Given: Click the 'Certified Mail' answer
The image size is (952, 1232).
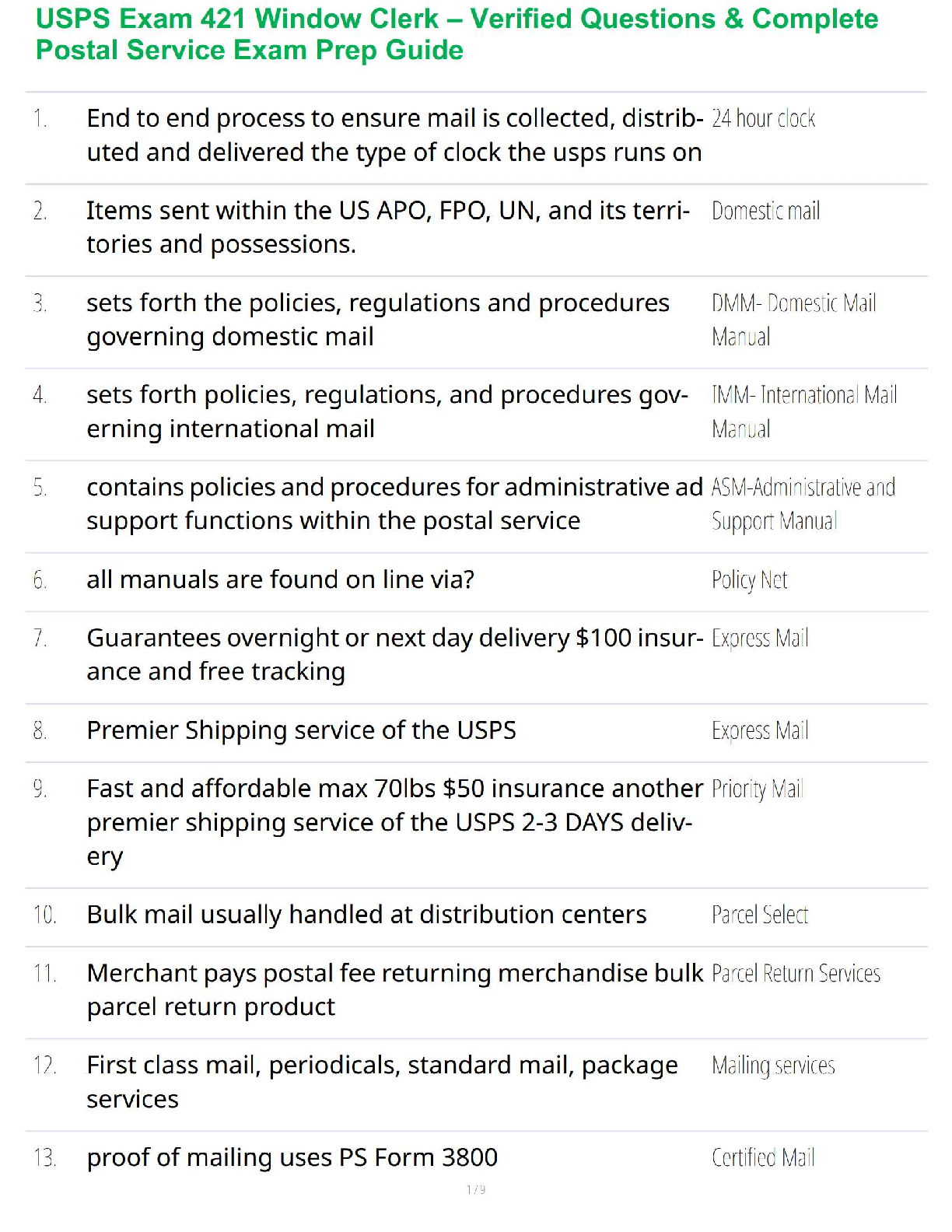Looking at the screenshot, I should [x=763, y=1158].
